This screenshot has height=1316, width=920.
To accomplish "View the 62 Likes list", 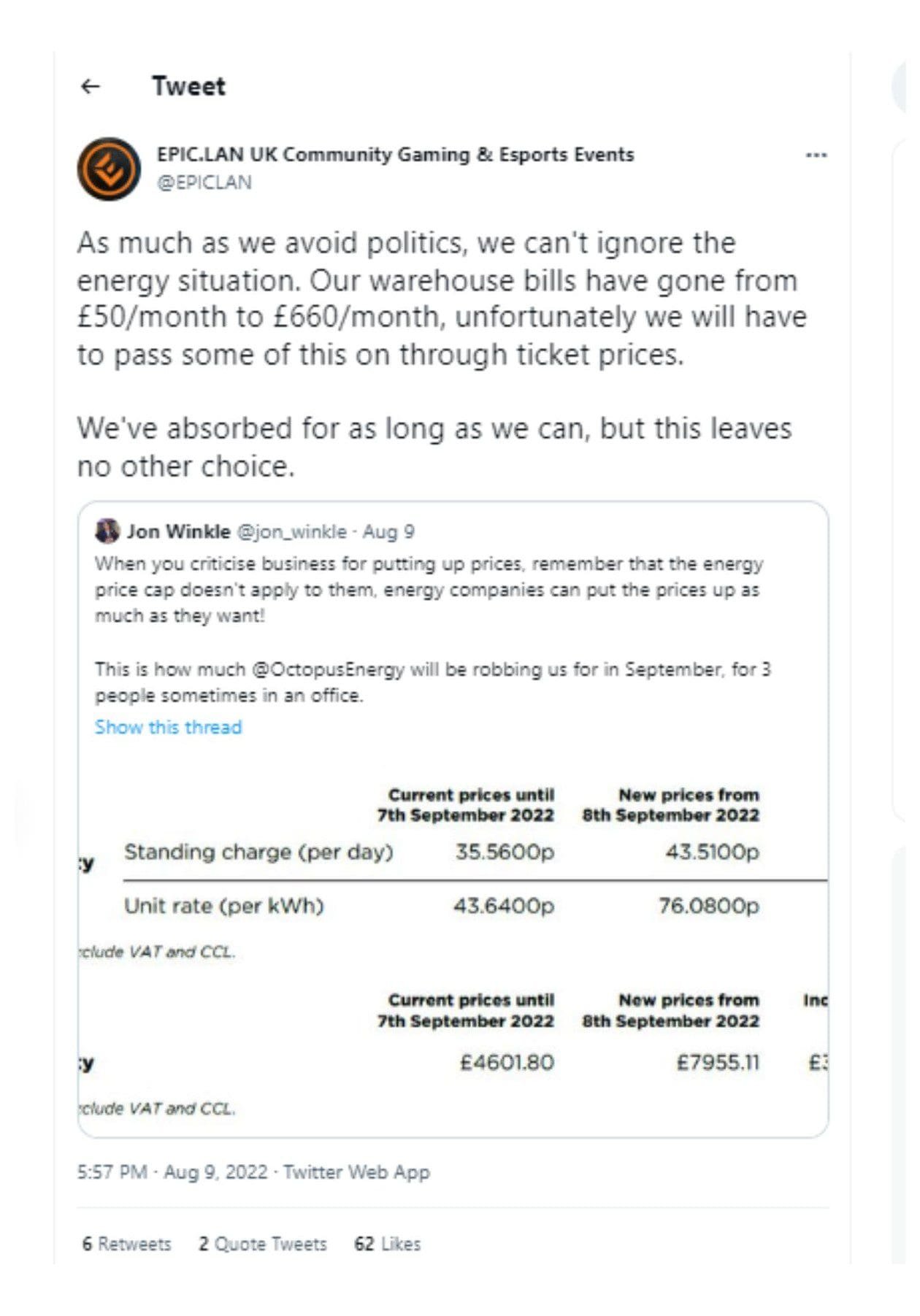I will 388,1244.
